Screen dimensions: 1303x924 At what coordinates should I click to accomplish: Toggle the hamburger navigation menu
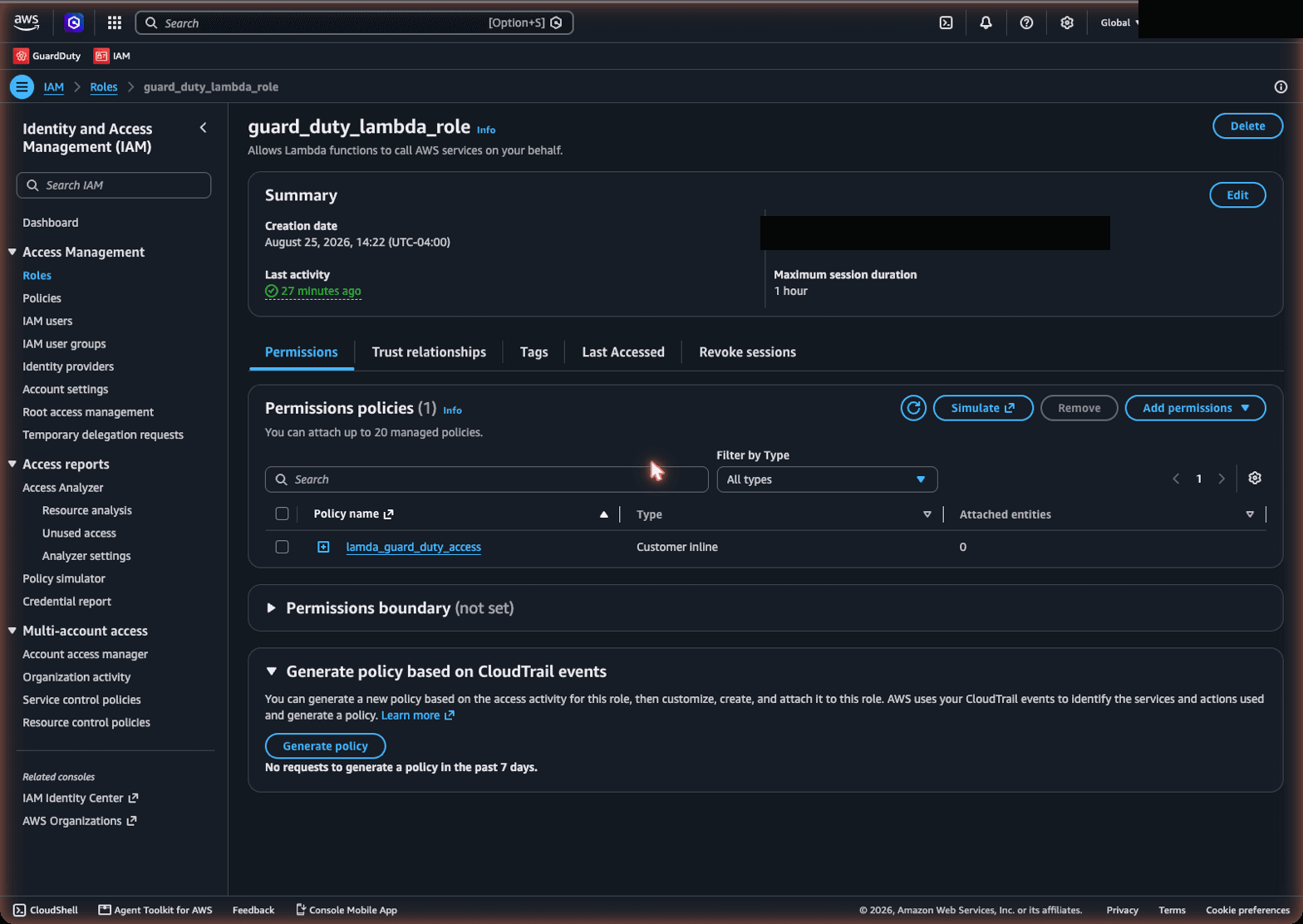coord(22,86)
